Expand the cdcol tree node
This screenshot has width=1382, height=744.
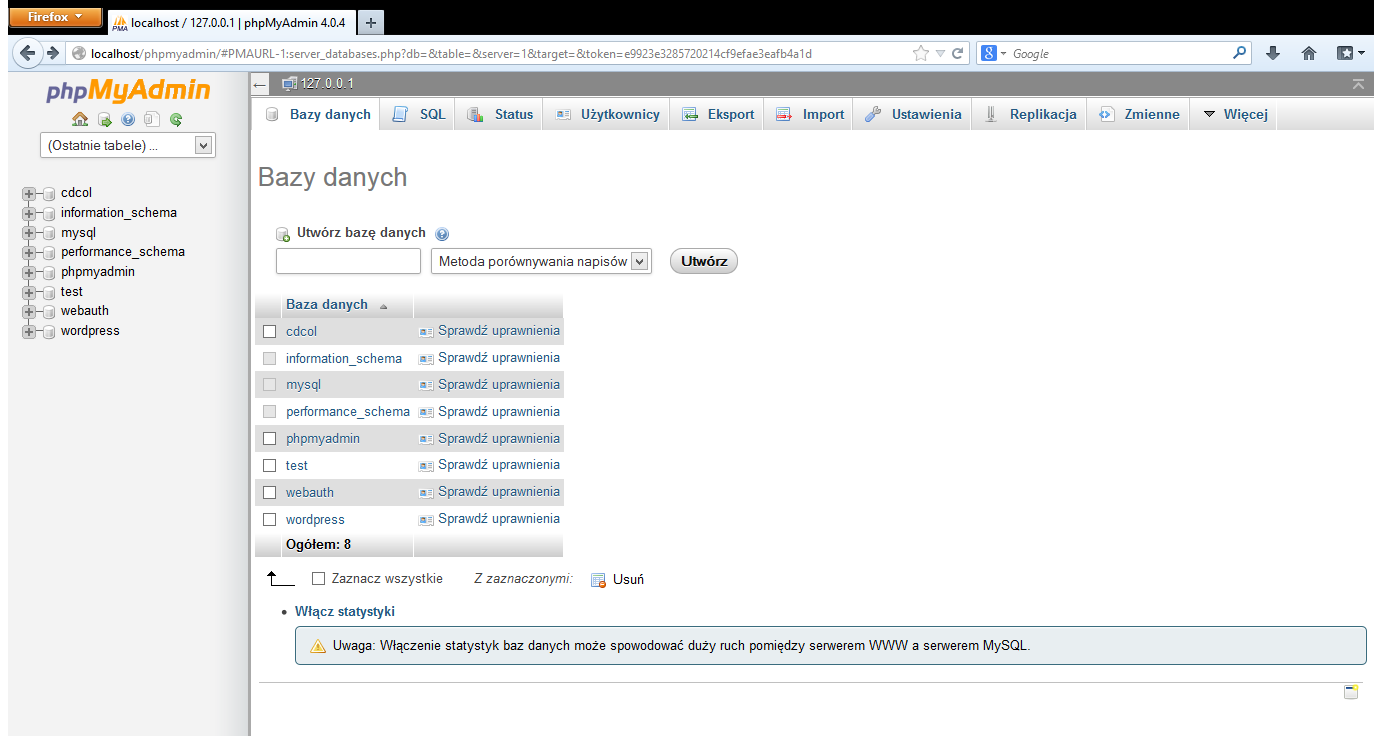point(29,194)
